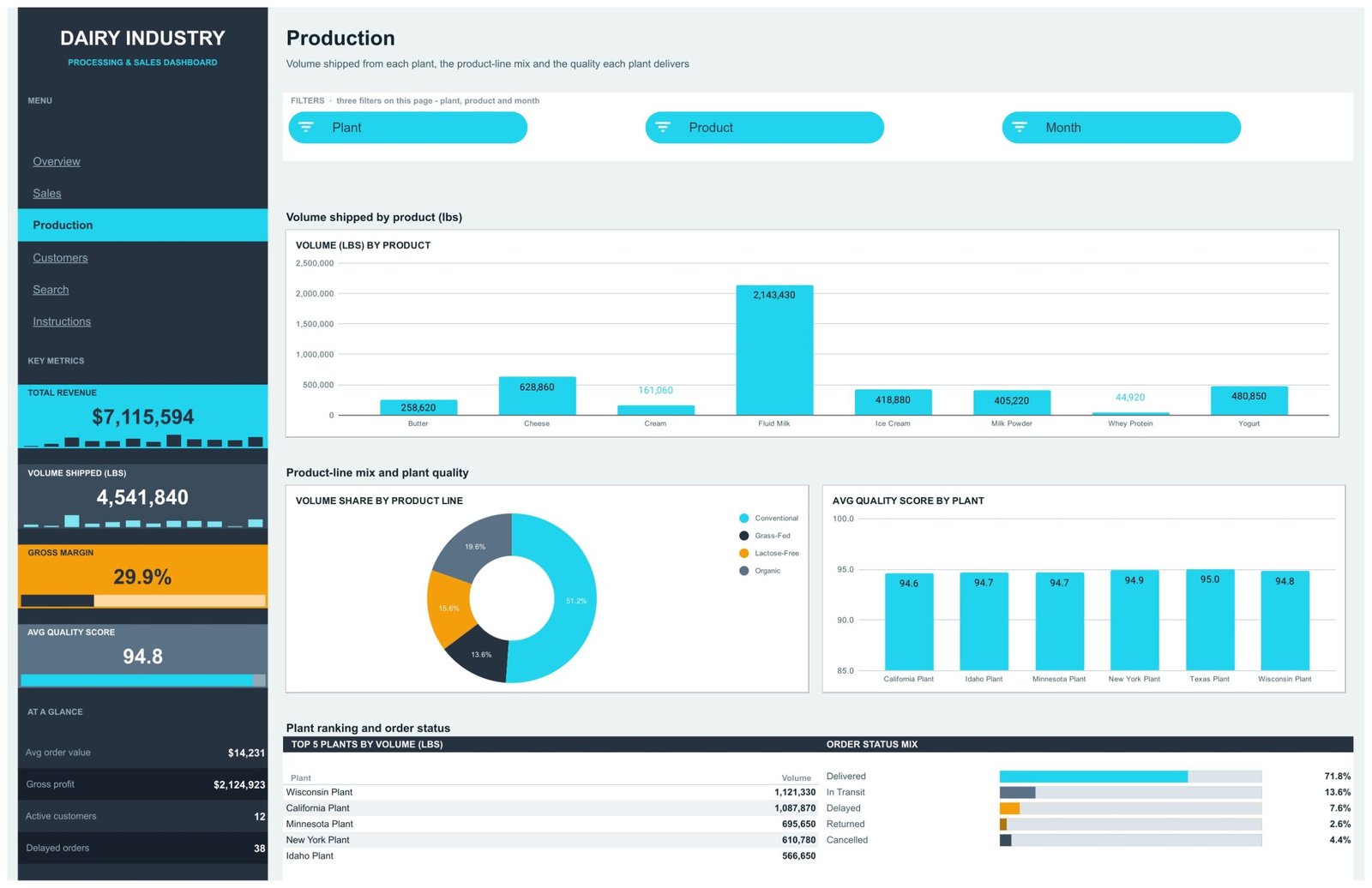The height and width of the screenshot is (888, 1372).
Task: Click the Delivered status progress bar
Action: pyautogui.click(x=1130, y=777)
